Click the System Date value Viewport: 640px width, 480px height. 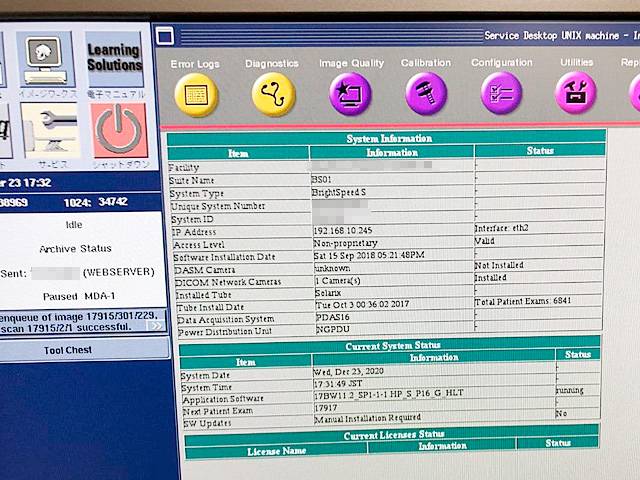point(348,372)
